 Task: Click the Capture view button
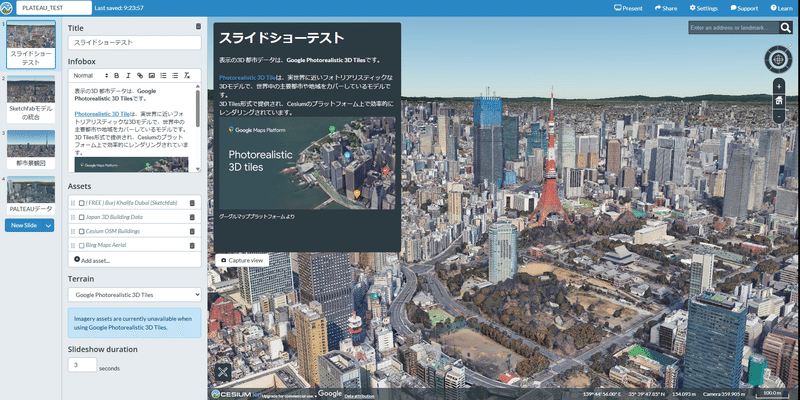click(x=242, y=260)
